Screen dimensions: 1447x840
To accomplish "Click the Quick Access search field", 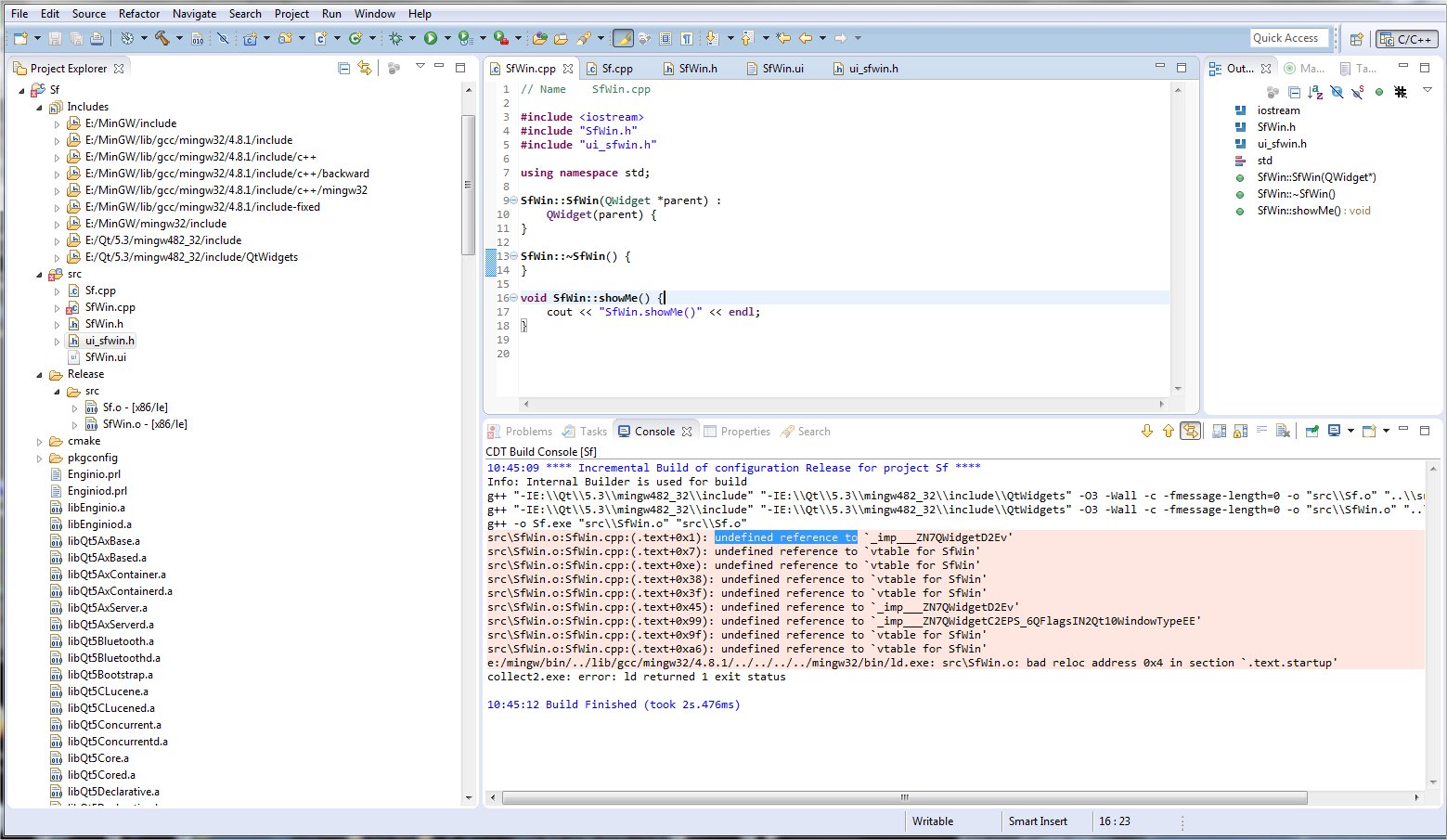I will [x=1288, y=38].
